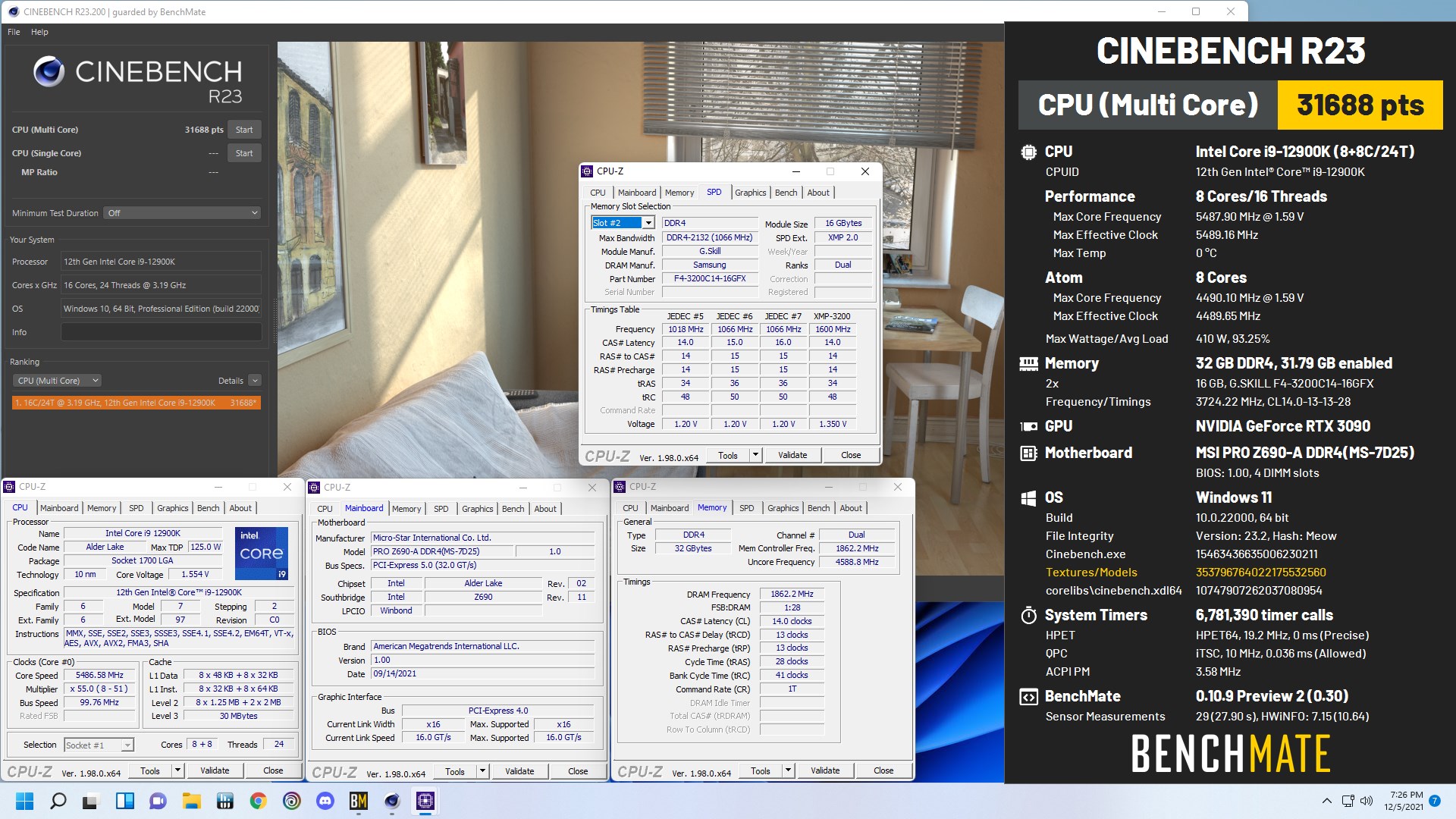The image size is (1456, 819).
Task: Click XMP-3200 timings column header
Action: coord(832,316)
